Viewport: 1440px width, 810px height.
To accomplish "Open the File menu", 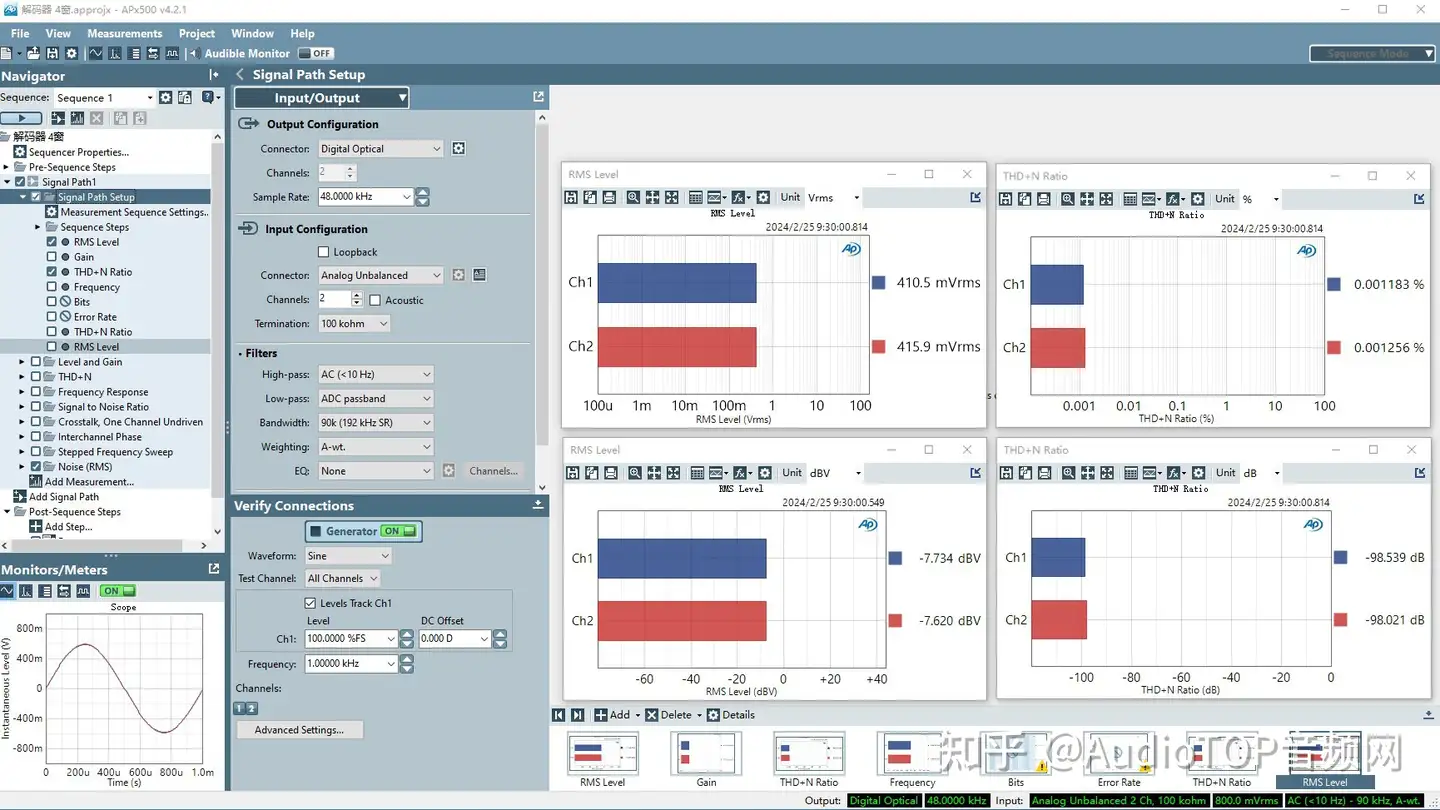I will 20,33.
